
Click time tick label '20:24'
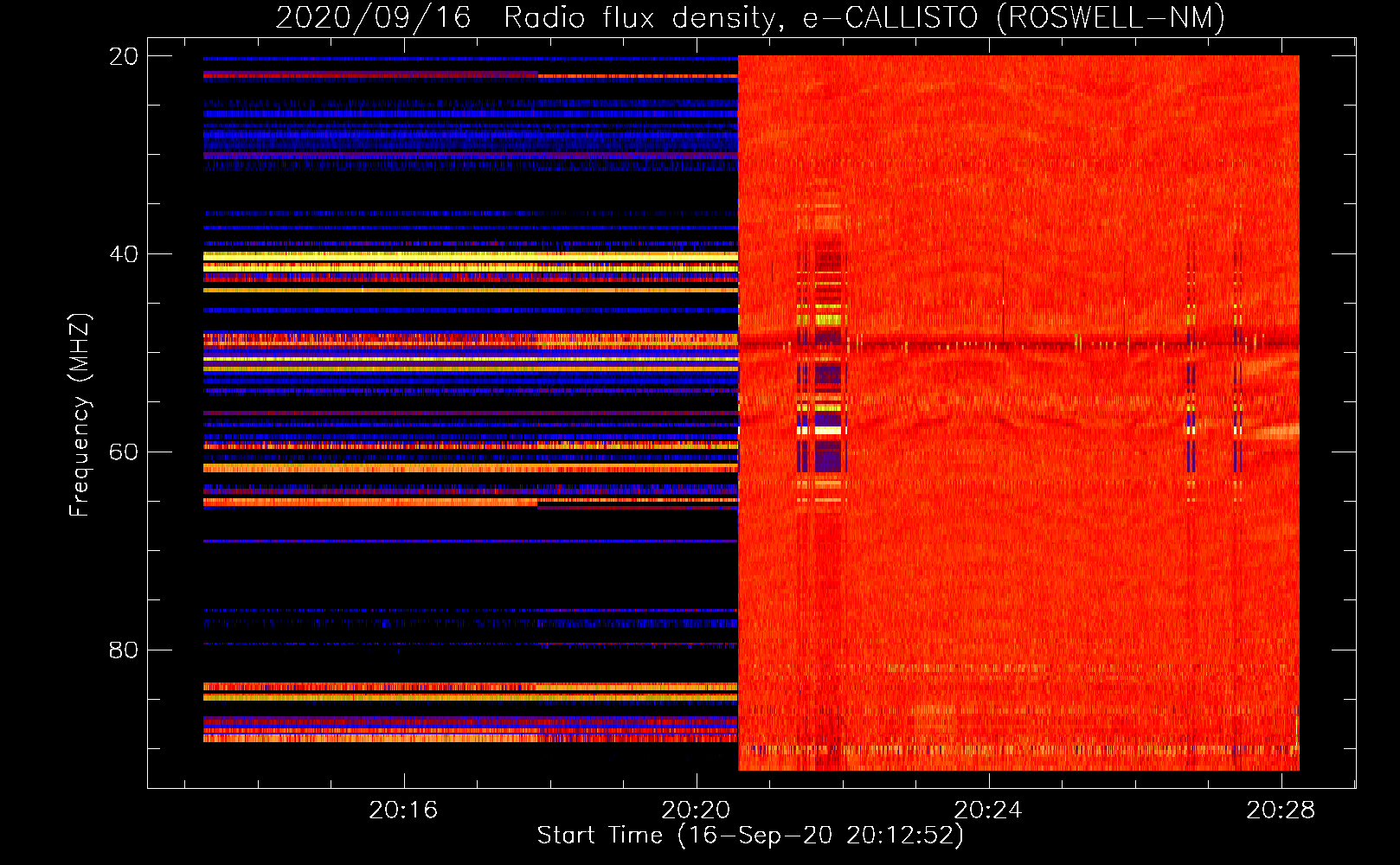[988, 810]
